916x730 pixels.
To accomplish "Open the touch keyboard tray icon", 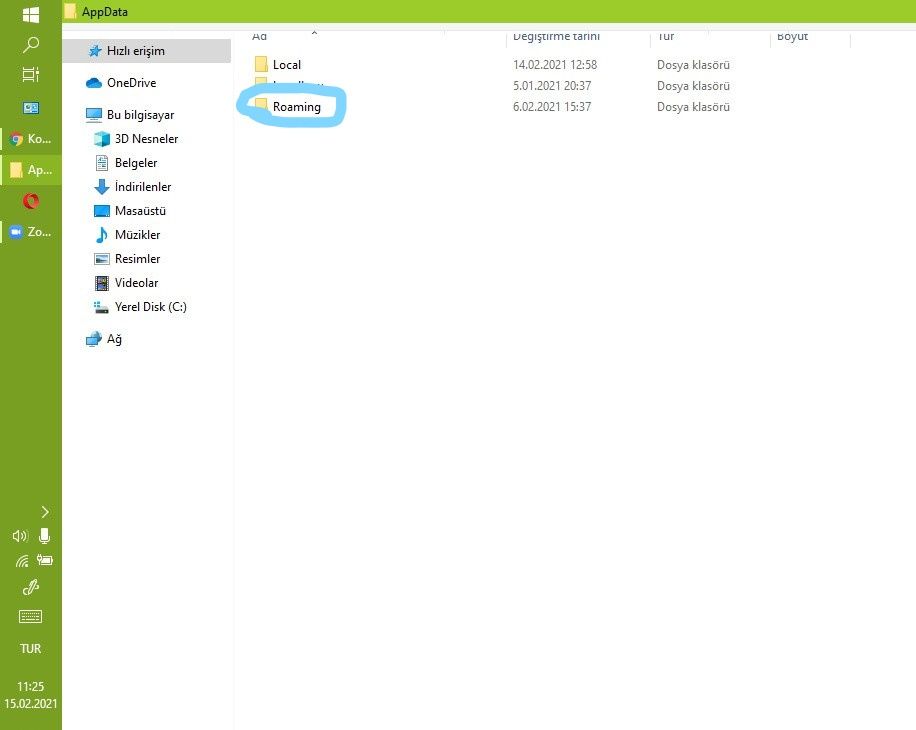I will pyautogui.click(x=30, y=617).
